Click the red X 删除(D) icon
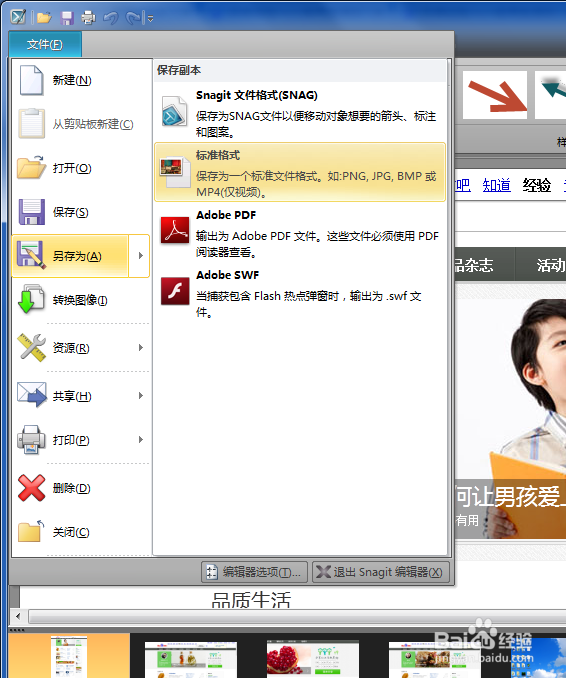The width and height of the screenshot is (566, 678). [x=32, y=488]
